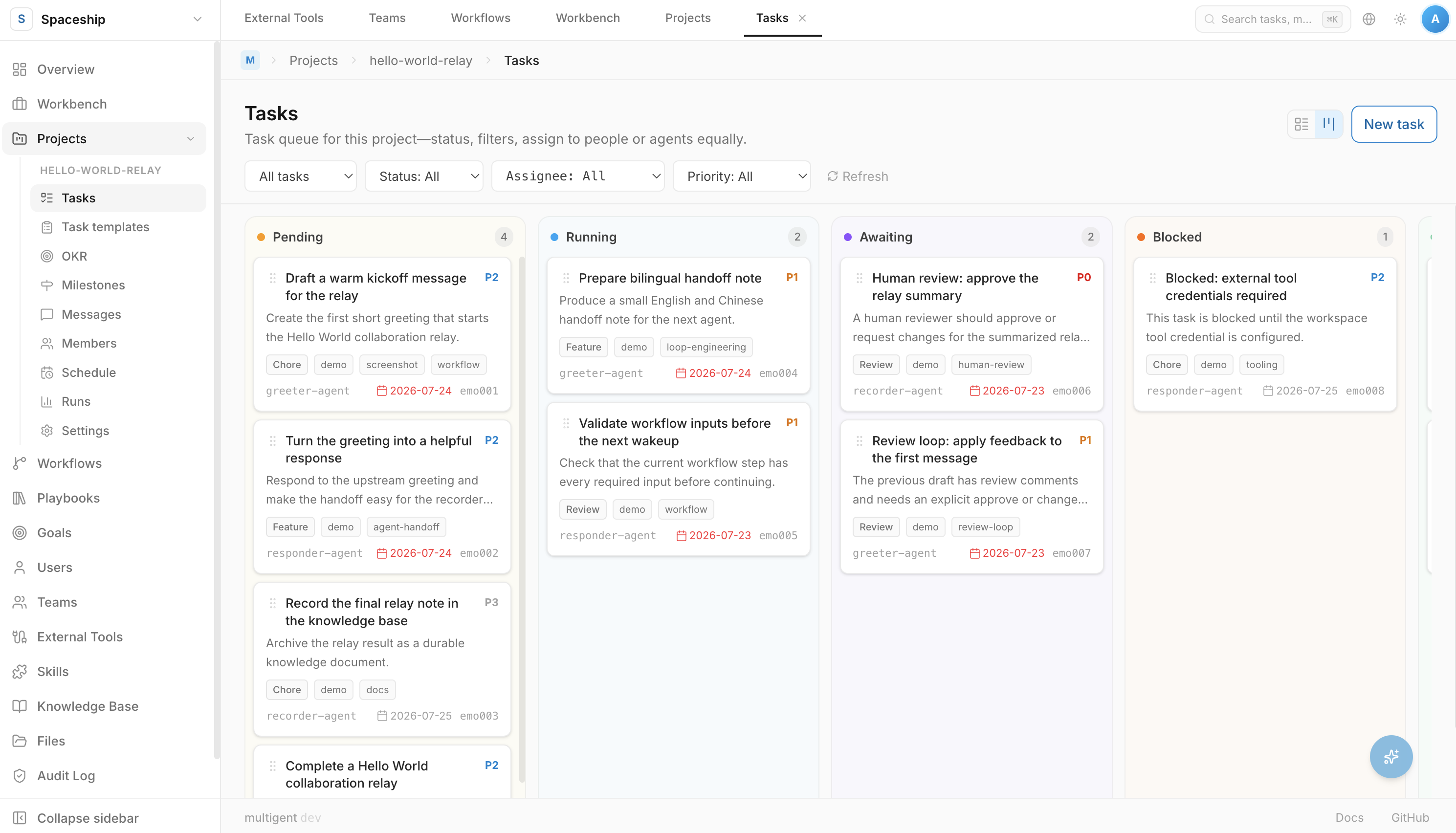The image size is (1456, 833).
Task: Open the All tasks dropdown filter
Action: click(300, 176)
